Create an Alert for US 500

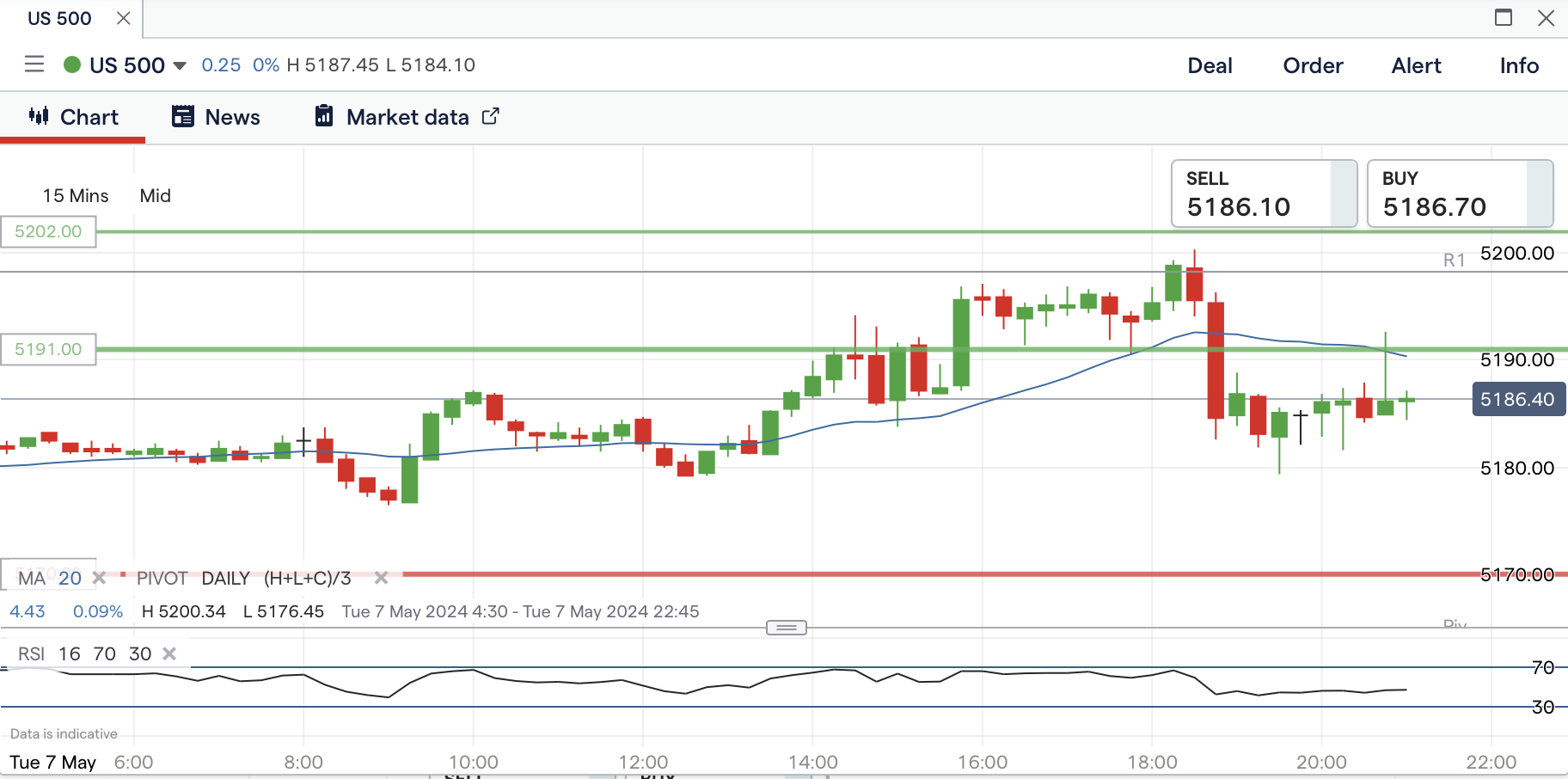pos(1416,65)
